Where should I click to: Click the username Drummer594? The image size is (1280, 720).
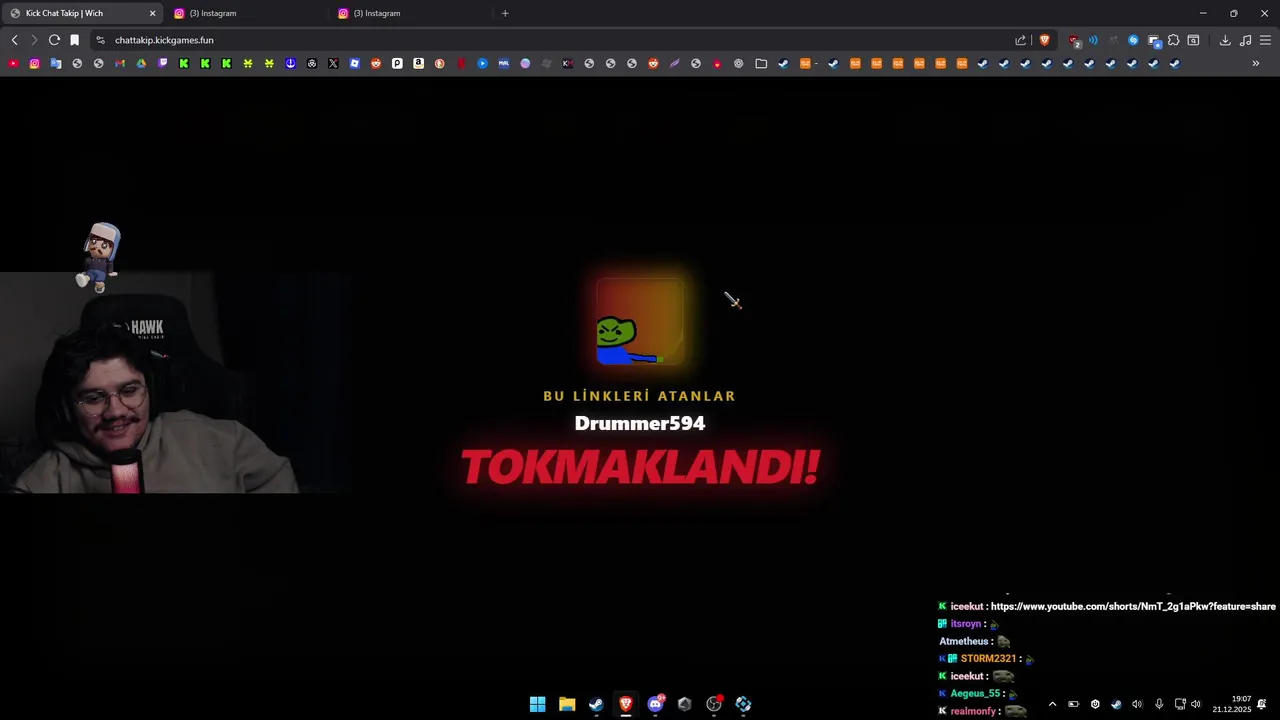pyautogui.click(x=640, y=423)
